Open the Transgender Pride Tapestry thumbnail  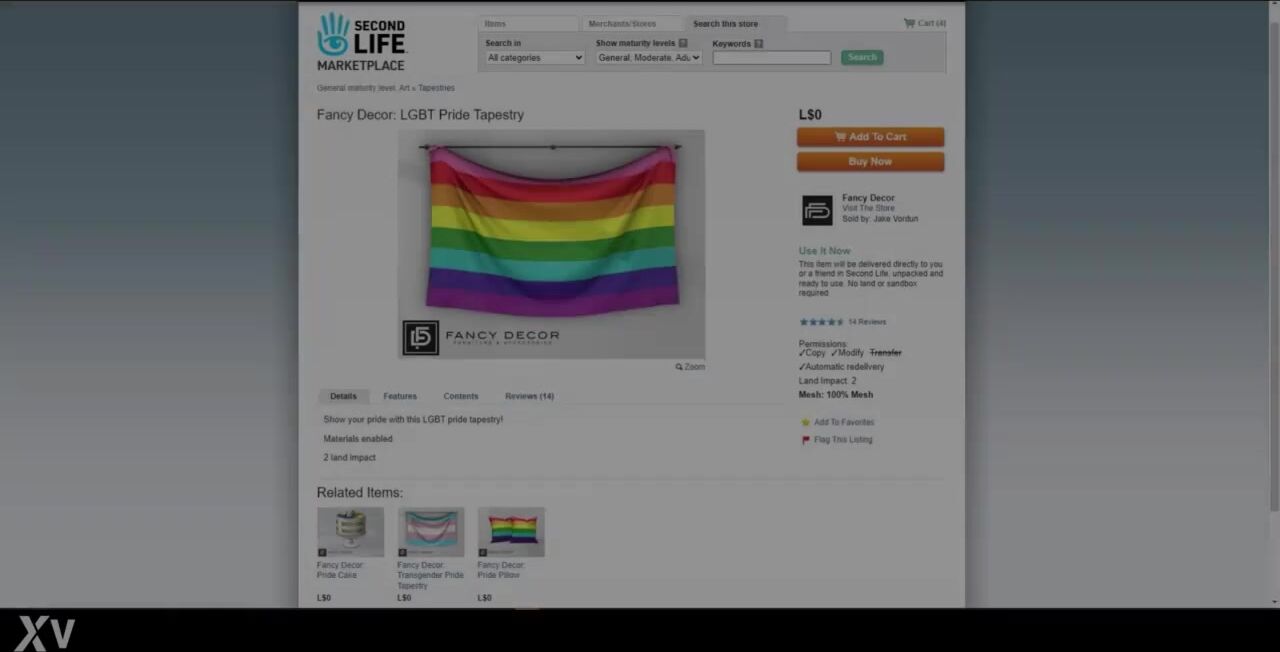431,532
